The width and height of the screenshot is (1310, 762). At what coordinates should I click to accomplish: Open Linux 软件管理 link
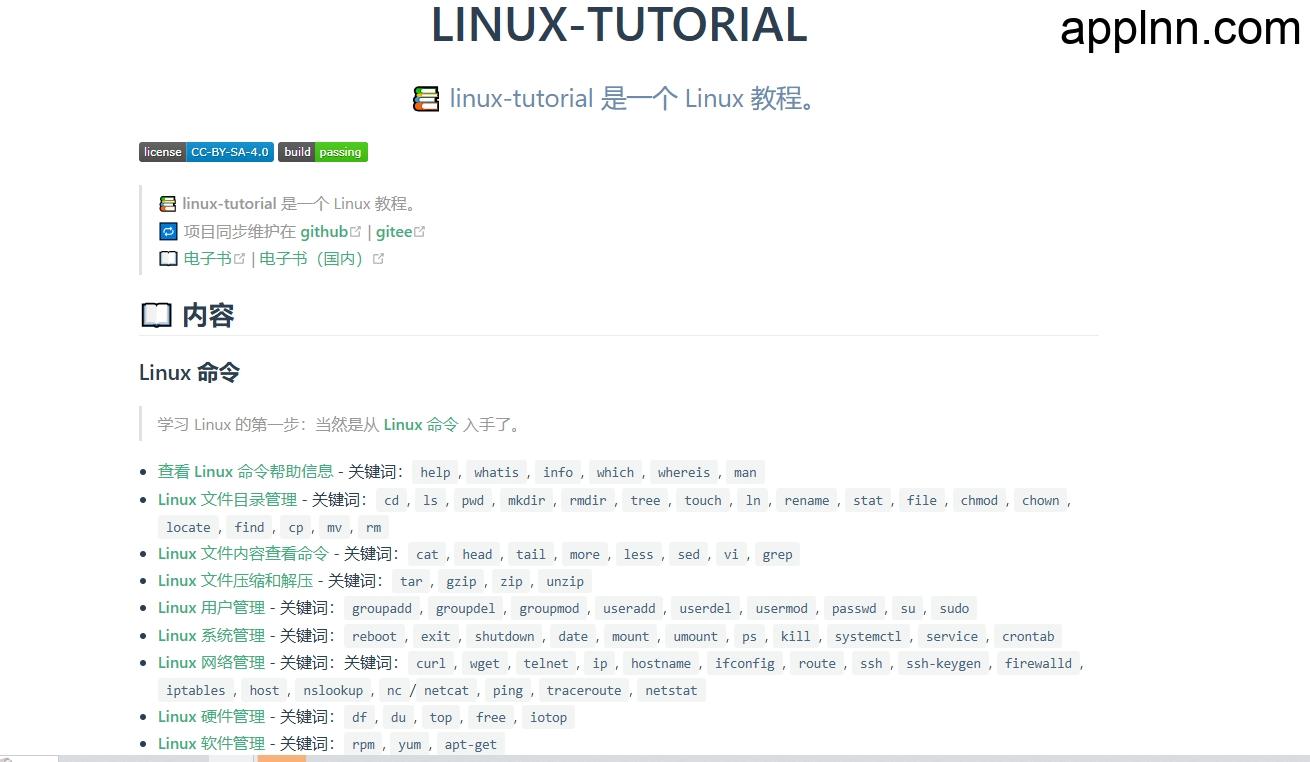point(212,743)
